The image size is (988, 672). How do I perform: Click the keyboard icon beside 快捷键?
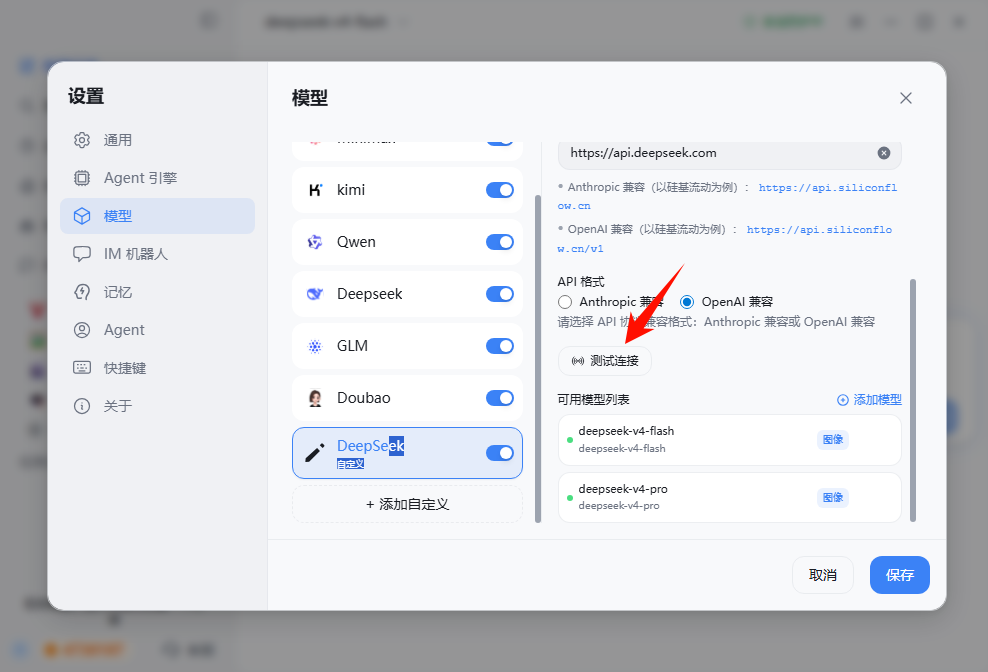click(x=82, y=368)
